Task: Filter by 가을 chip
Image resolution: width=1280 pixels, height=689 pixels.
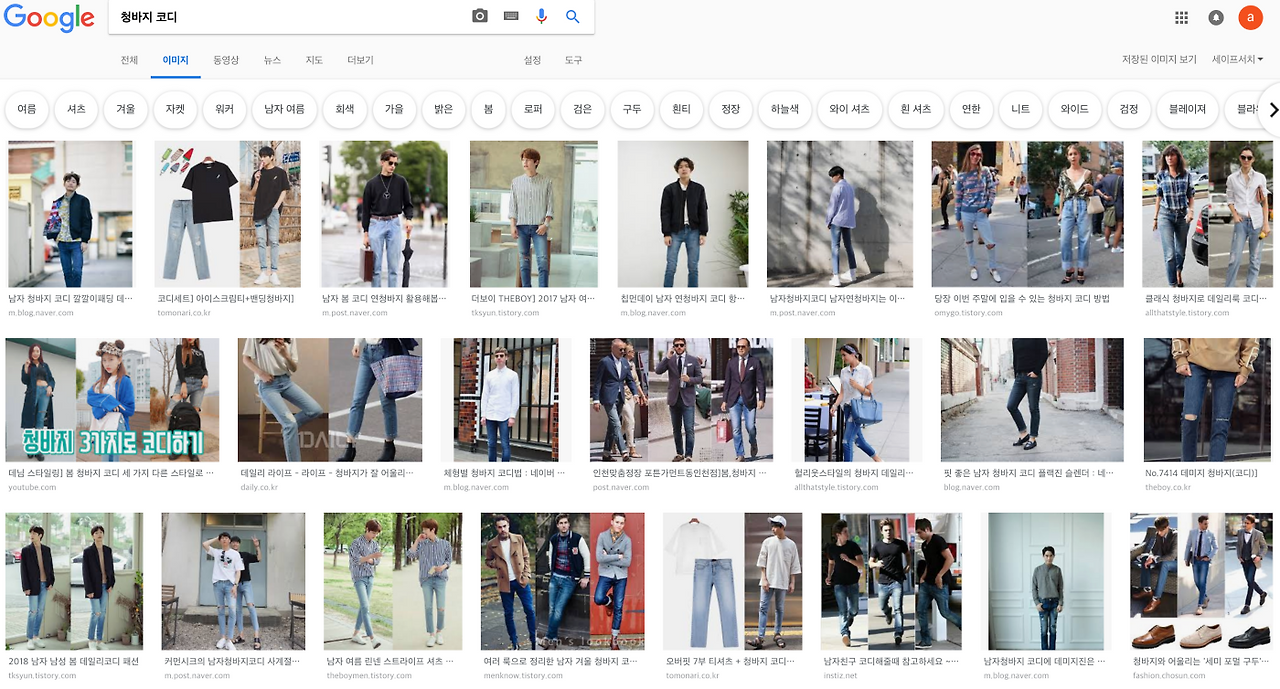Action: [394, 109]
